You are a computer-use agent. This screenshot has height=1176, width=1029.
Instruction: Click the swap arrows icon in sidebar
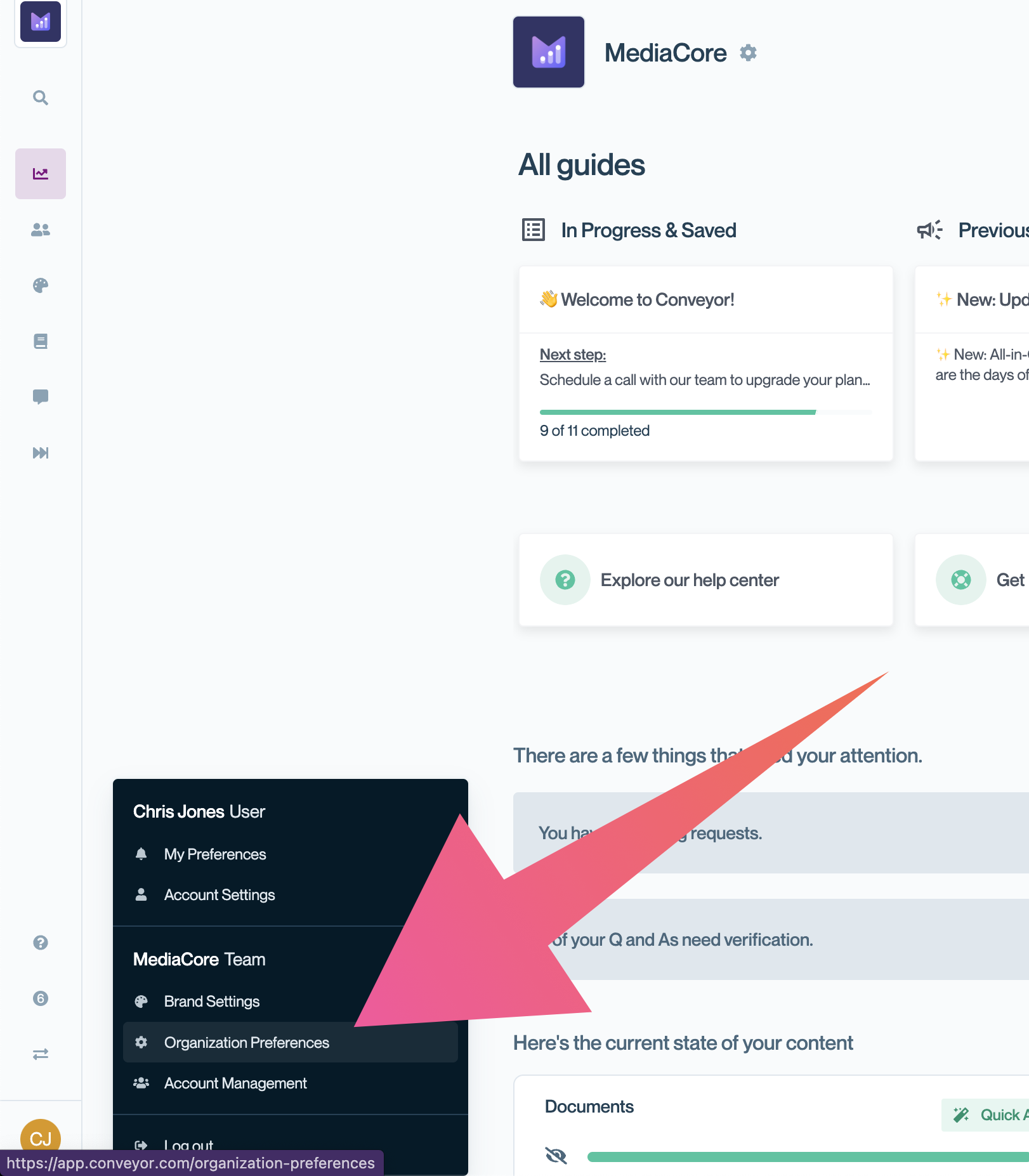[x=41, y=1054]
